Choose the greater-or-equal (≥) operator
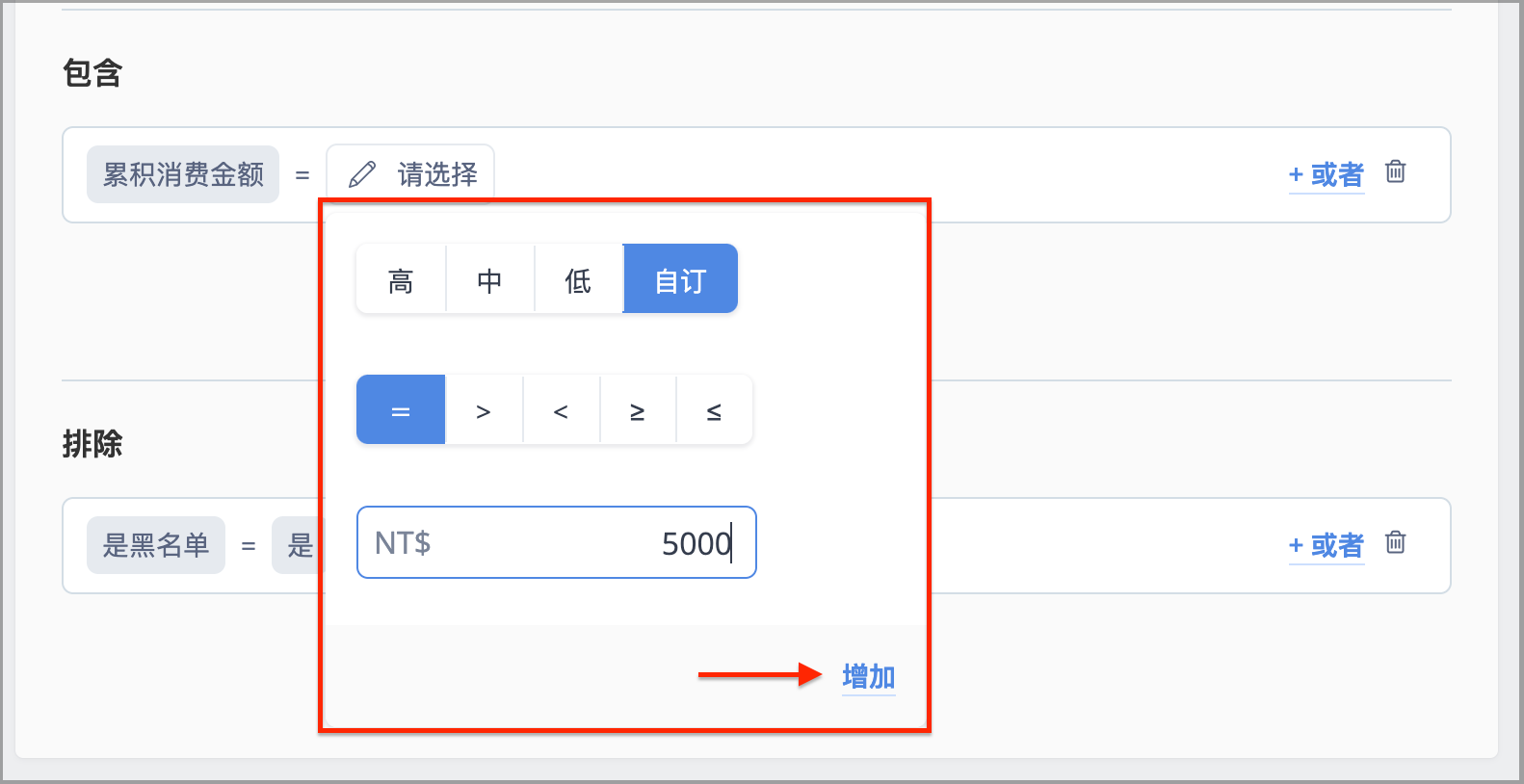Image resolution: width=1524 pixels, height=784 pixels. click(638, 410)
